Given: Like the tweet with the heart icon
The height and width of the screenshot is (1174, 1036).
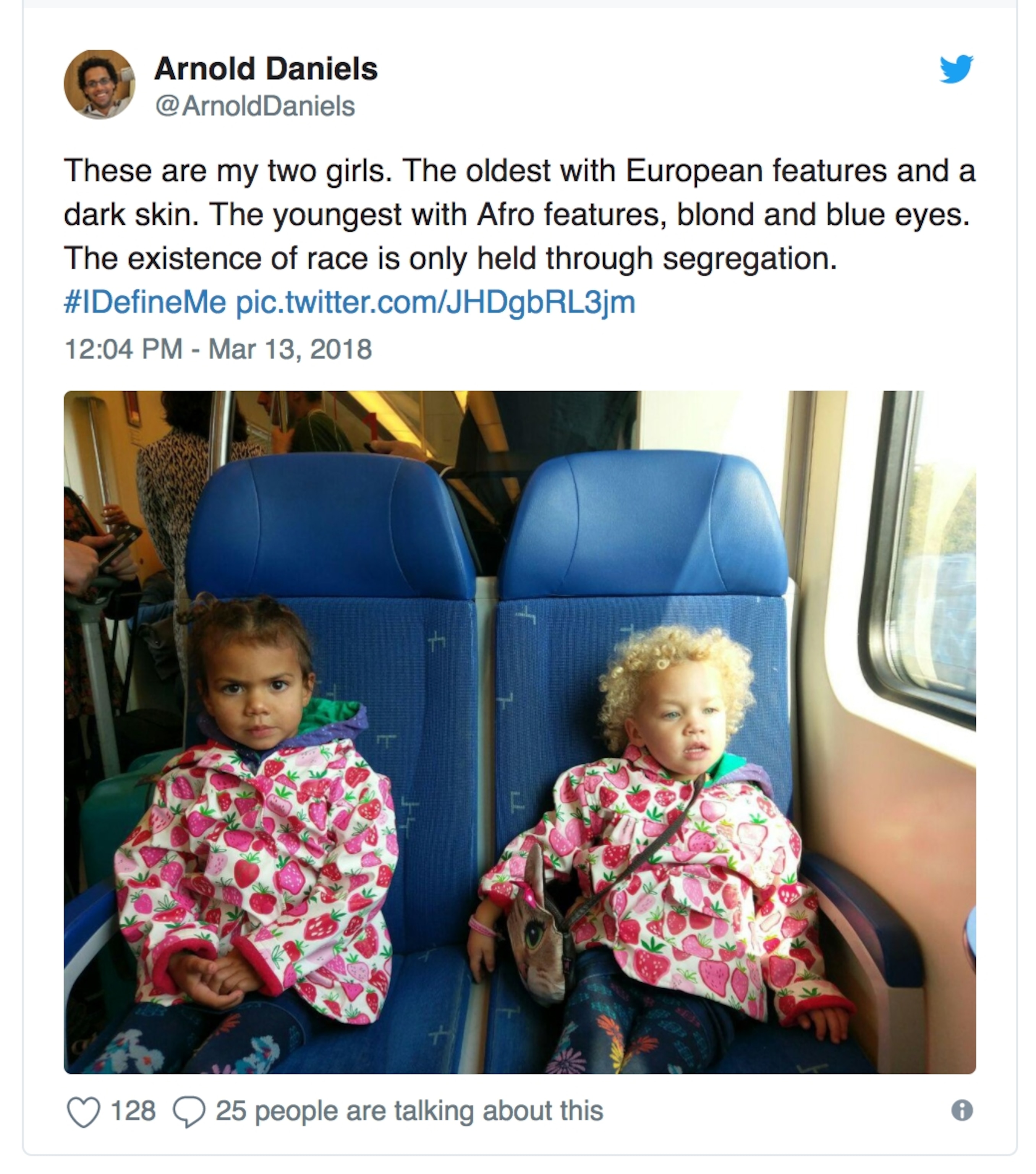Looking at the screenshot, I should (x=84, y=1111).
